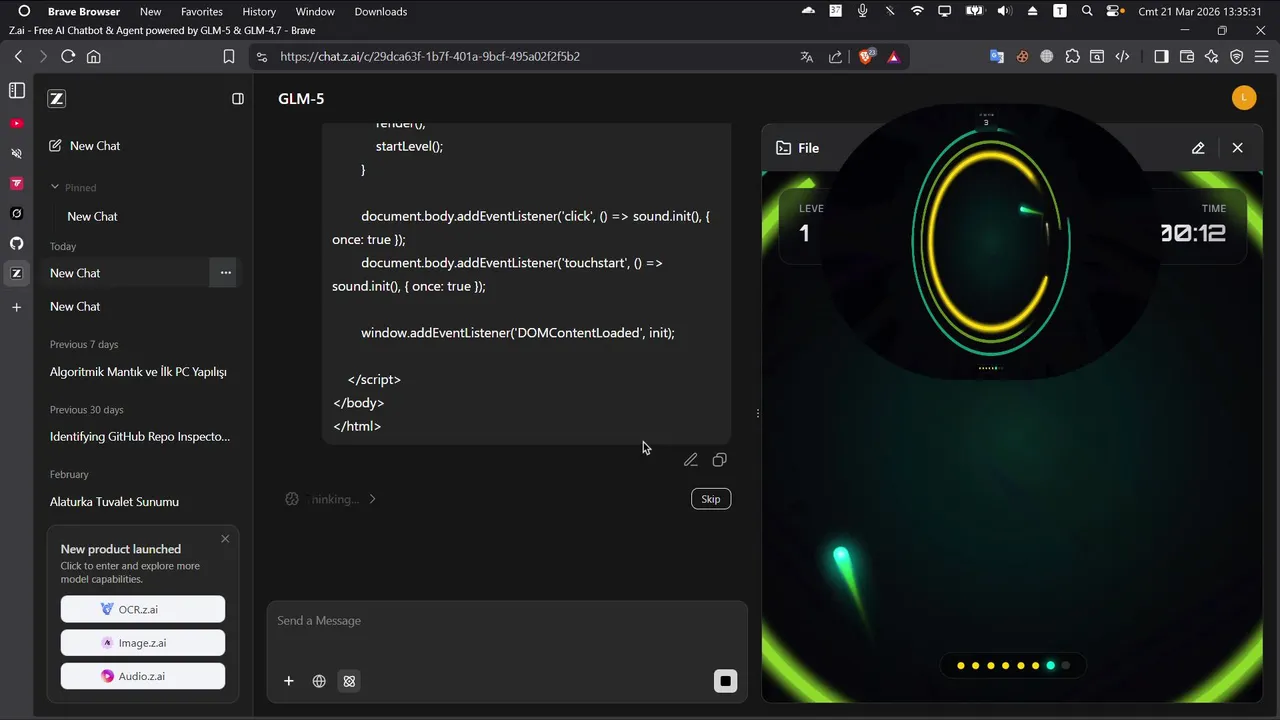Toggle the tools option beside globe
Viewport: 1280px width, 720px height.
coord(349,681)
